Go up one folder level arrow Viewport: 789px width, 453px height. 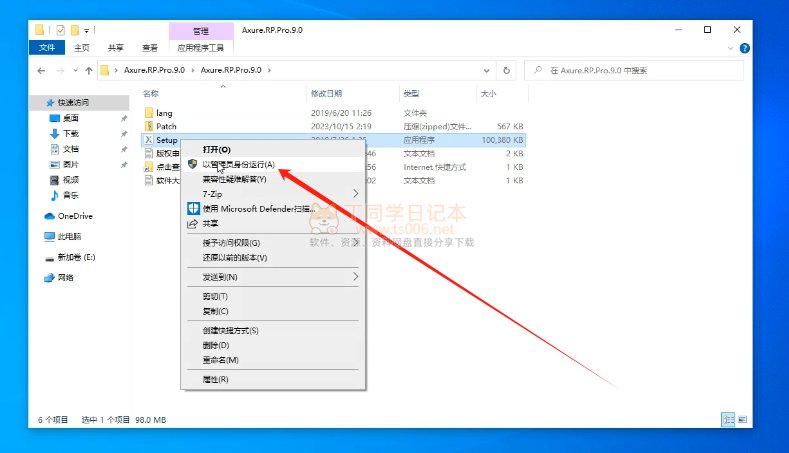tap(89, 71)
